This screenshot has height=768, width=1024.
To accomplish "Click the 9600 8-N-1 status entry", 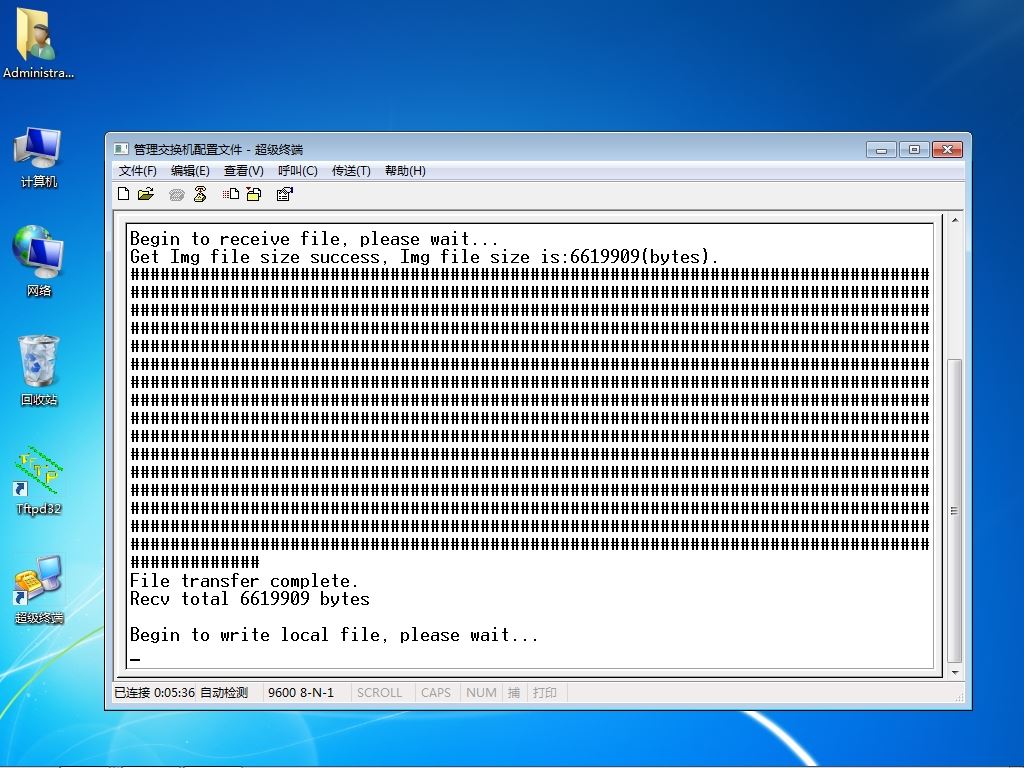I will [301, 692].
